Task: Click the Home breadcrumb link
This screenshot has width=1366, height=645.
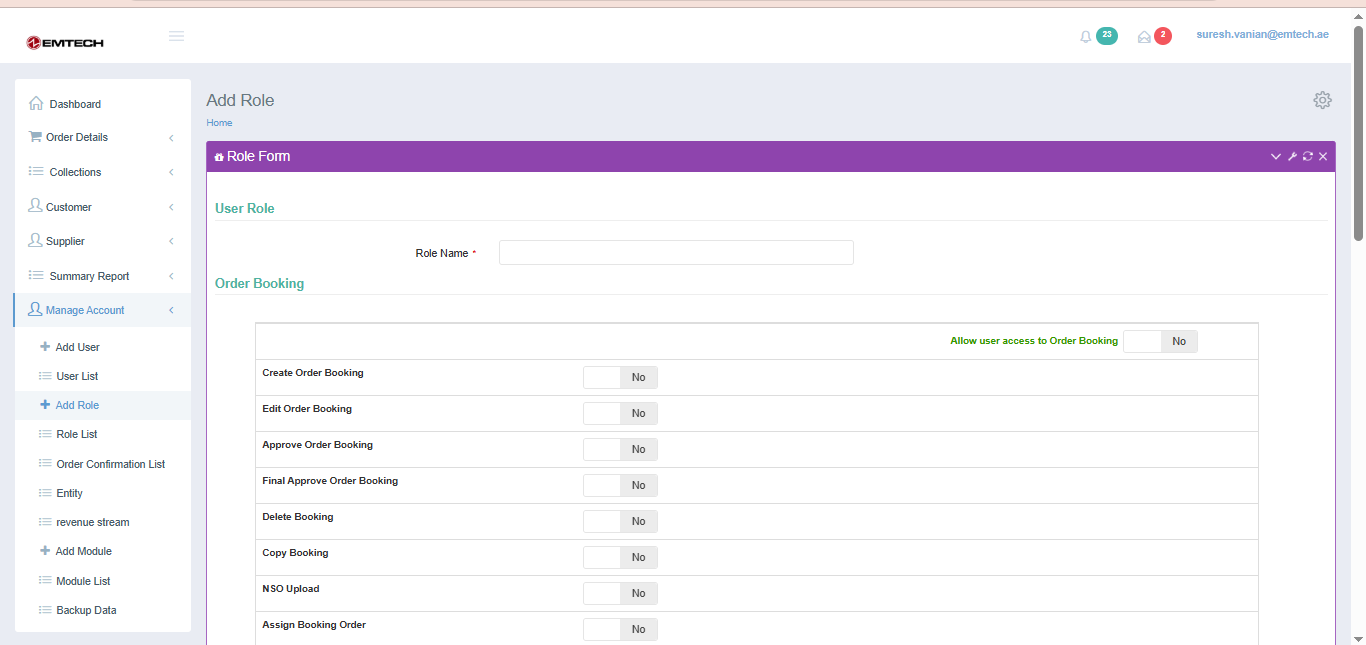Action: [219, 123]
